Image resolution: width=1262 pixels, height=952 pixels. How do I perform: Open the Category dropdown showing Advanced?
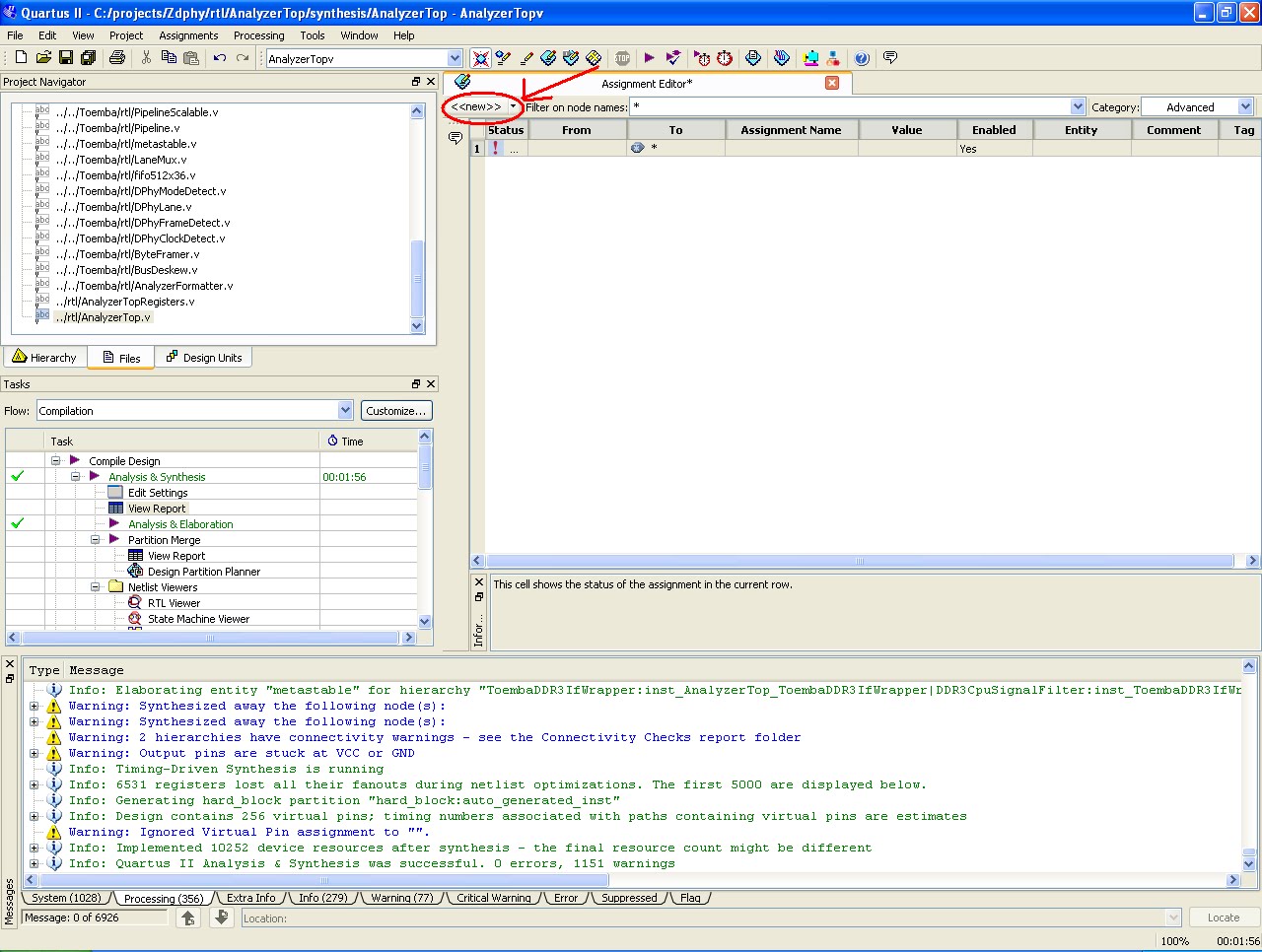pyautogui.click(x=1245, y=107)
